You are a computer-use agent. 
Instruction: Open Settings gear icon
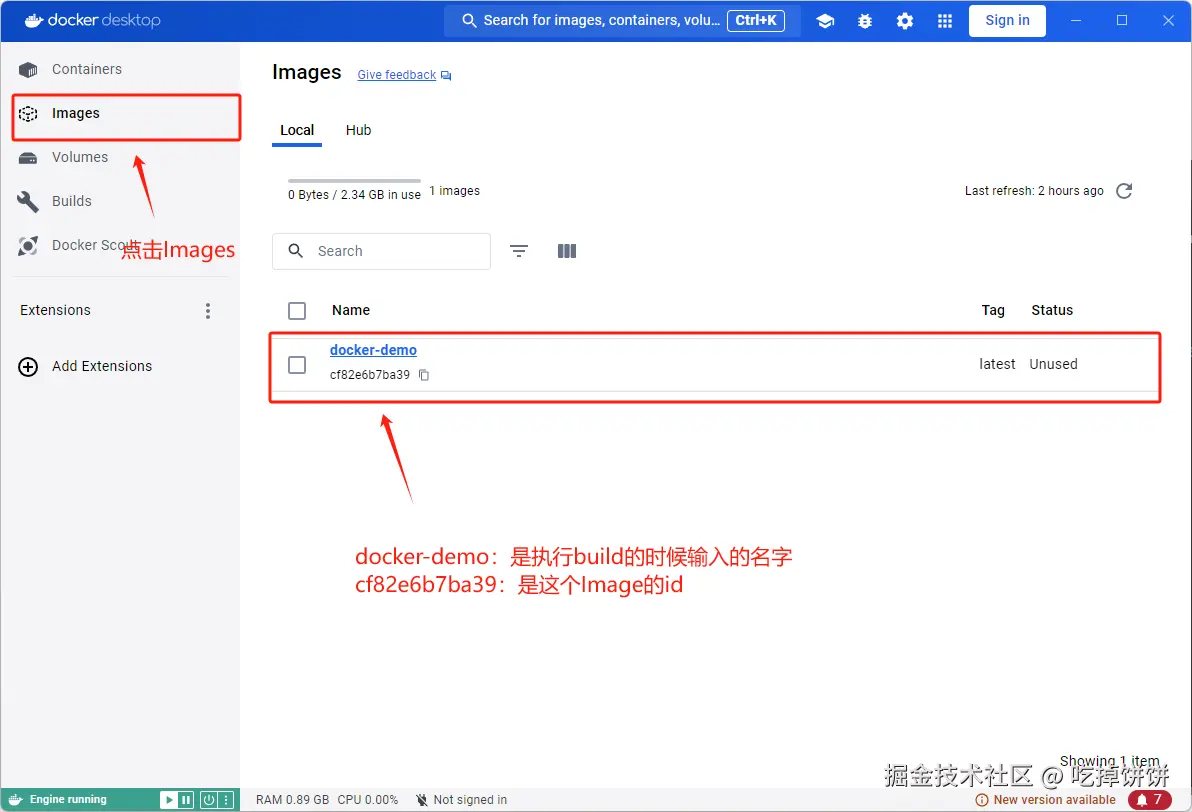[905, 21]
